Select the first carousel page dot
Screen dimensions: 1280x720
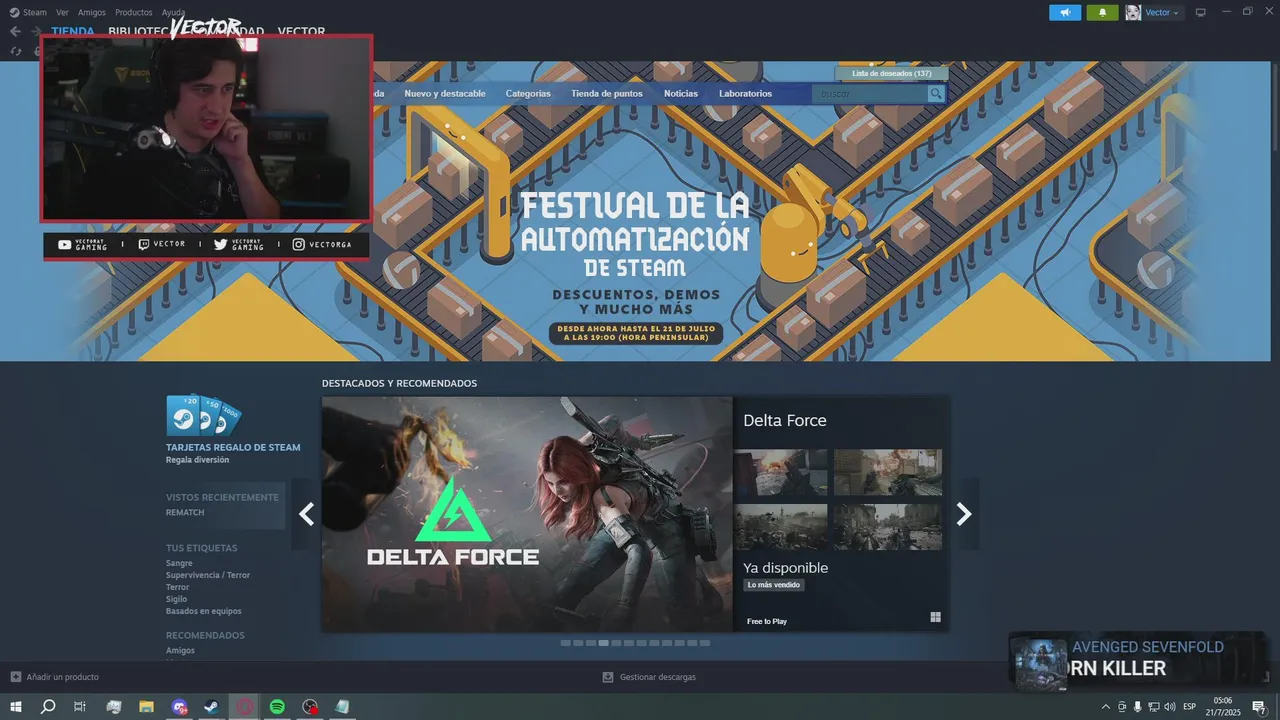(x=565, y=643)
